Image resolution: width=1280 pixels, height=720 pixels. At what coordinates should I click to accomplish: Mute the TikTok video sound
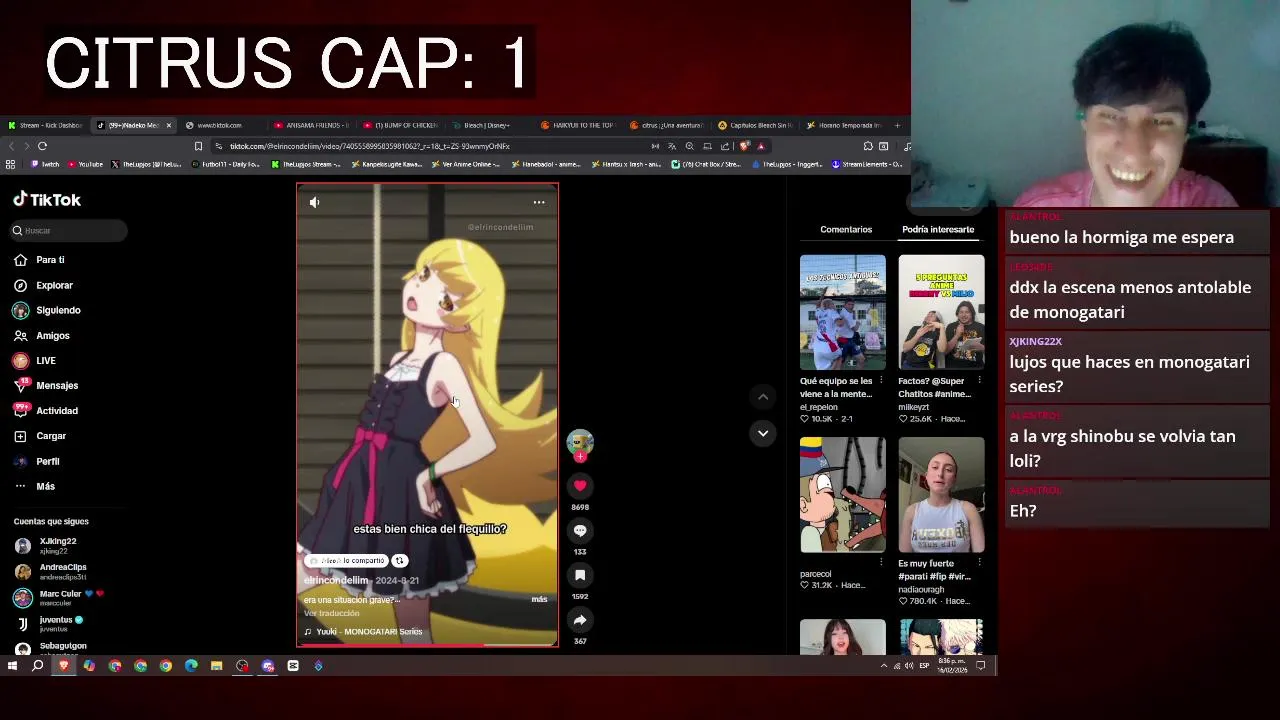point(314,202)
